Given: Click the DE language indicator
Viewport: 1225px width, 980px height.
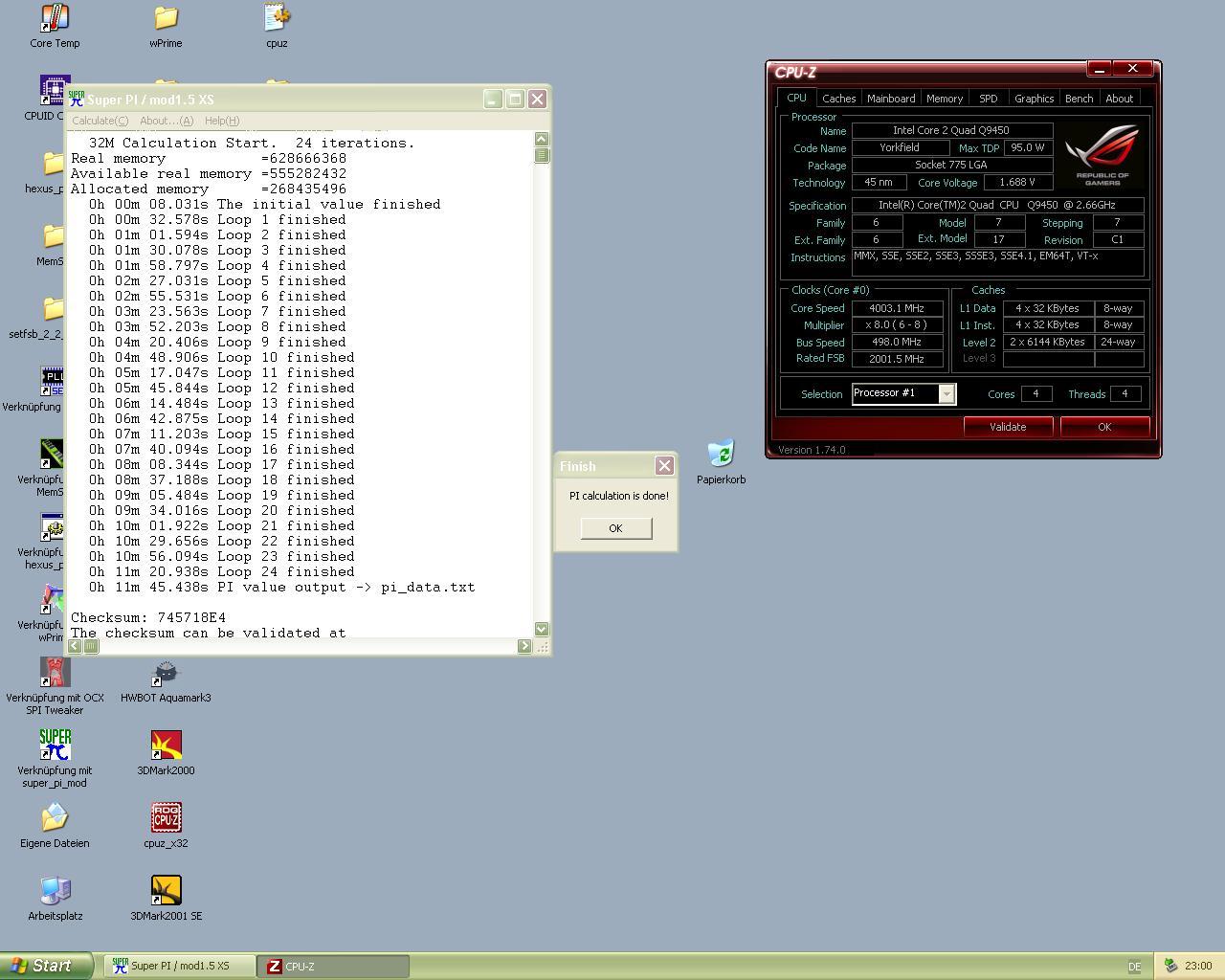Looking at the screenshot, I should coord(1135,967).
